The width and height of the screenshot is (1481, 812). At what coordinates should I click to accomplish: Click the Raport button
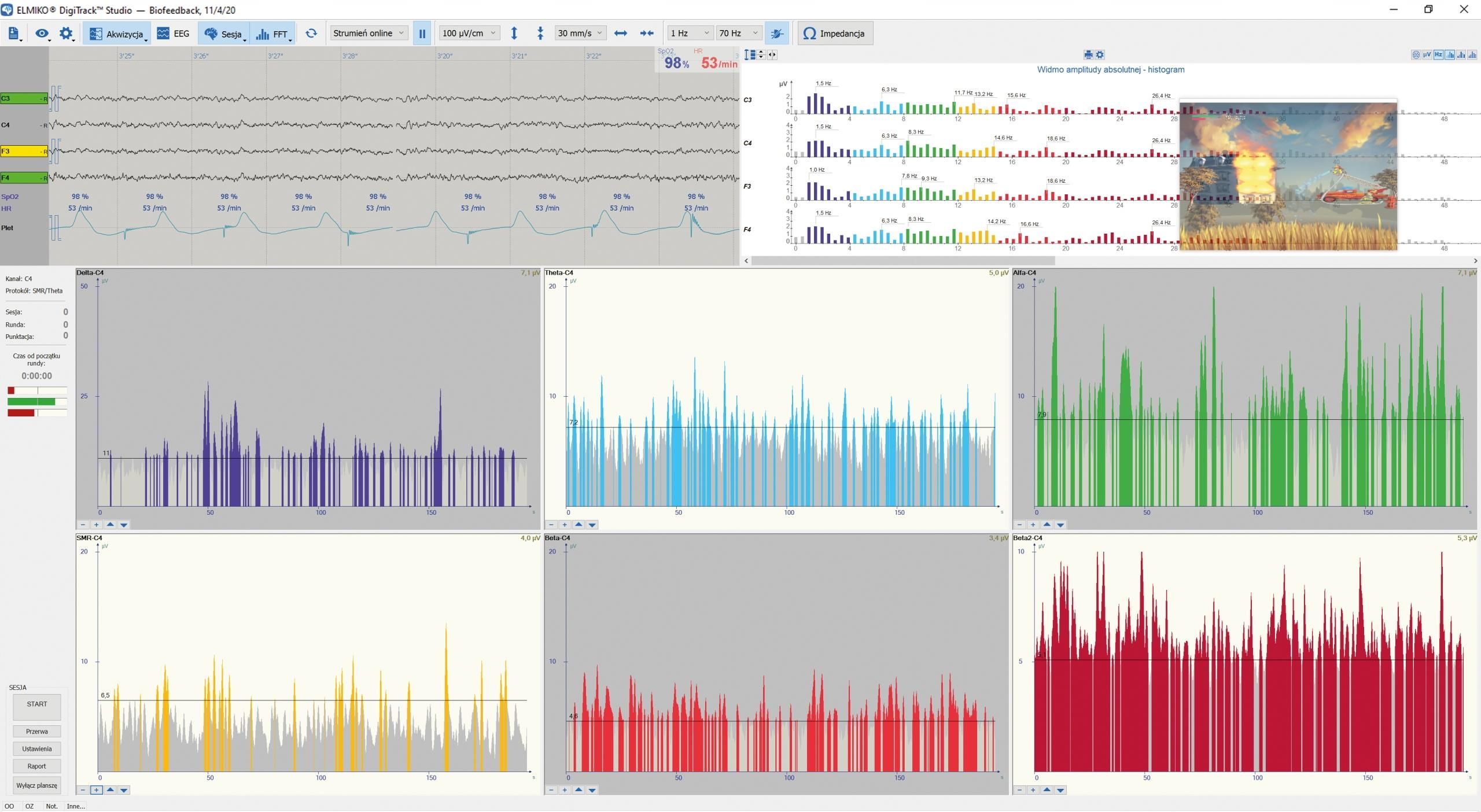pos(36,766)
